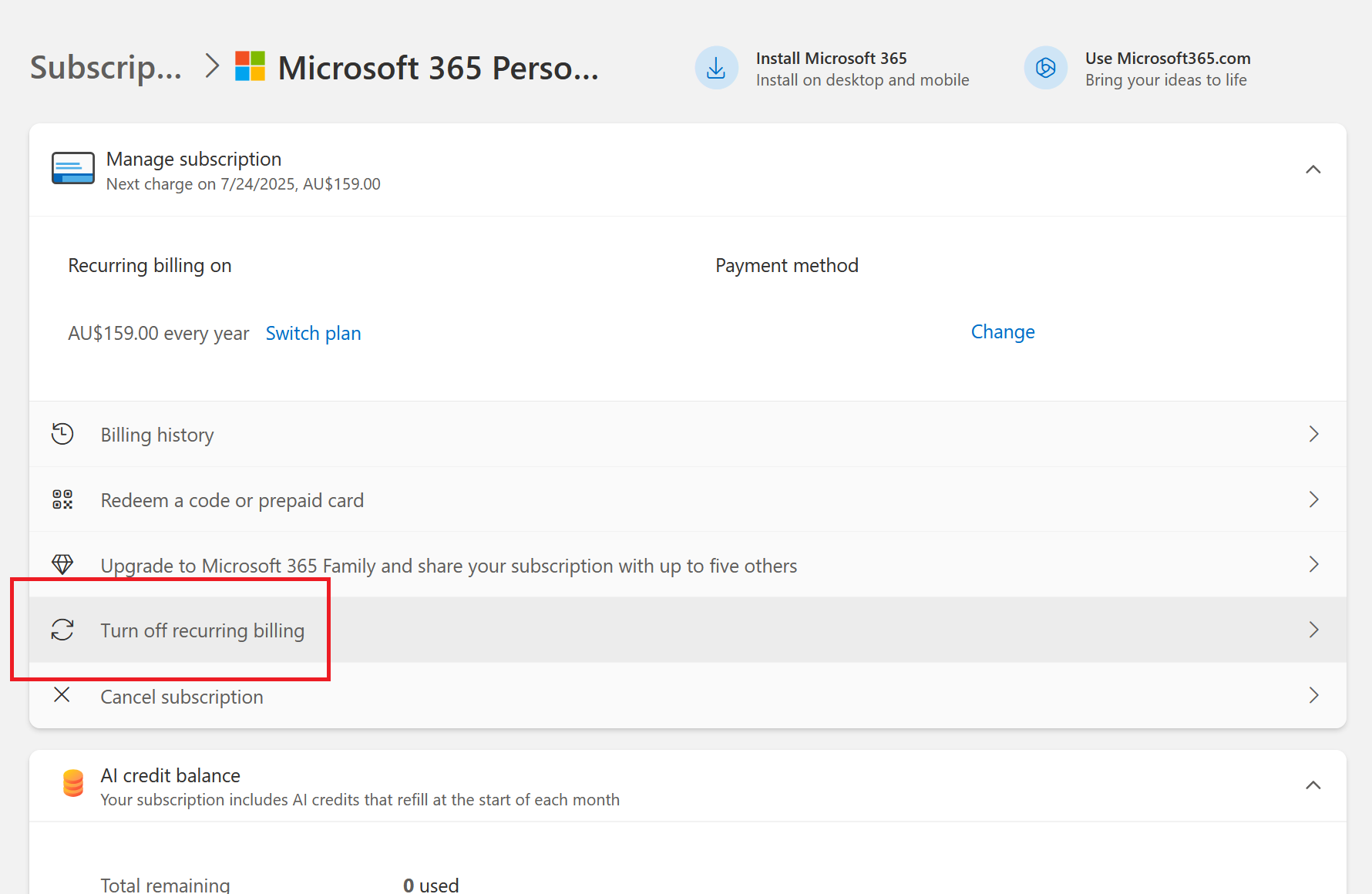Click the Install Microsoft 365 download icon

[x=716, y=69]
